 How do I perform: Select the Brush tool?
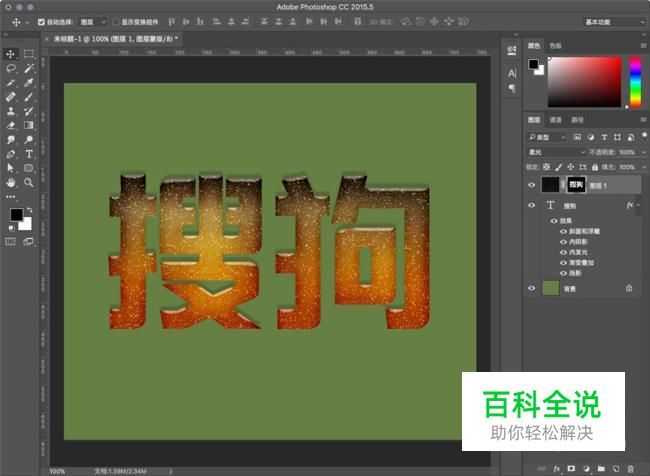click(29, 97)
